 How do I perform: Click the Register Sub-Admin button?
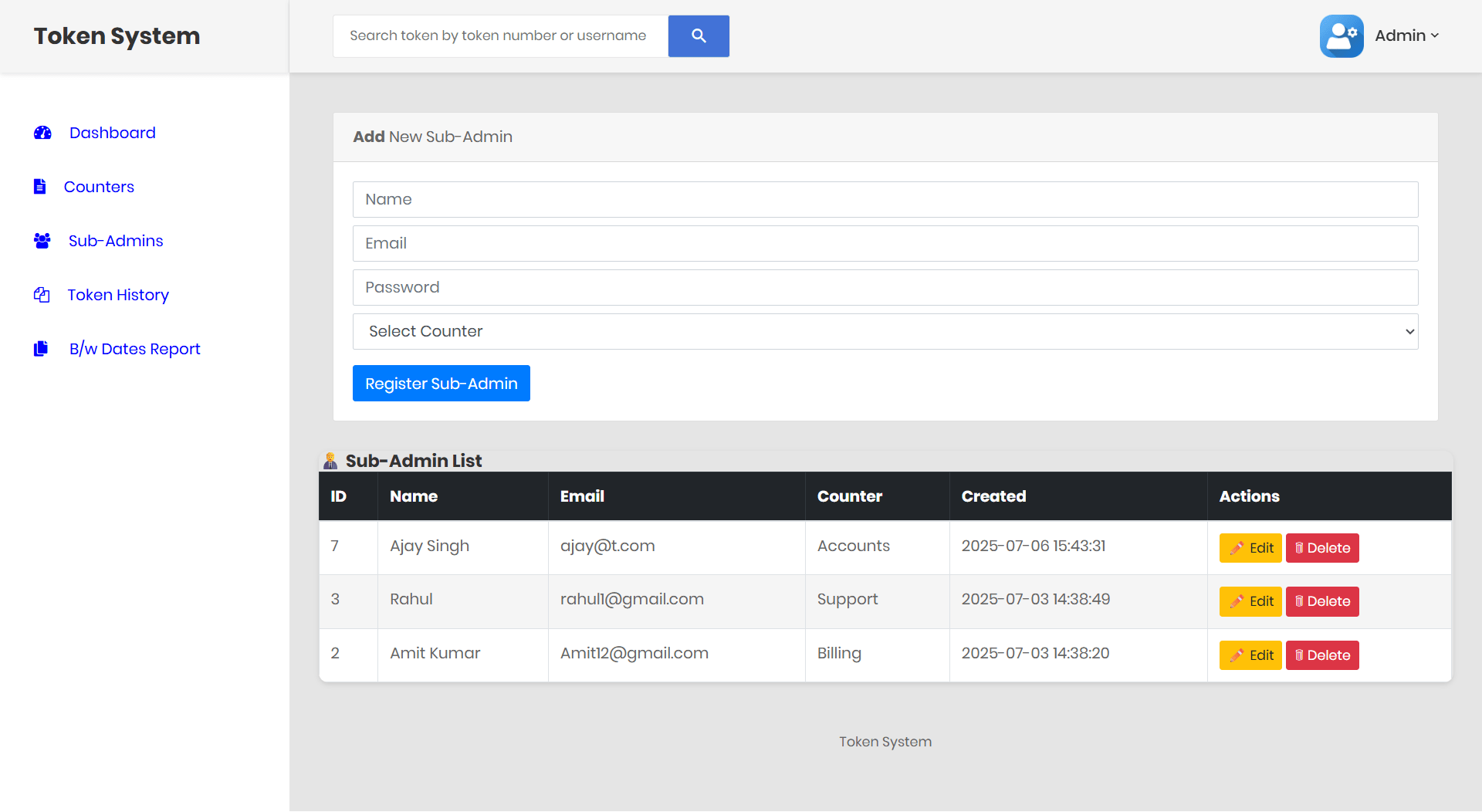tap(441, 383)
